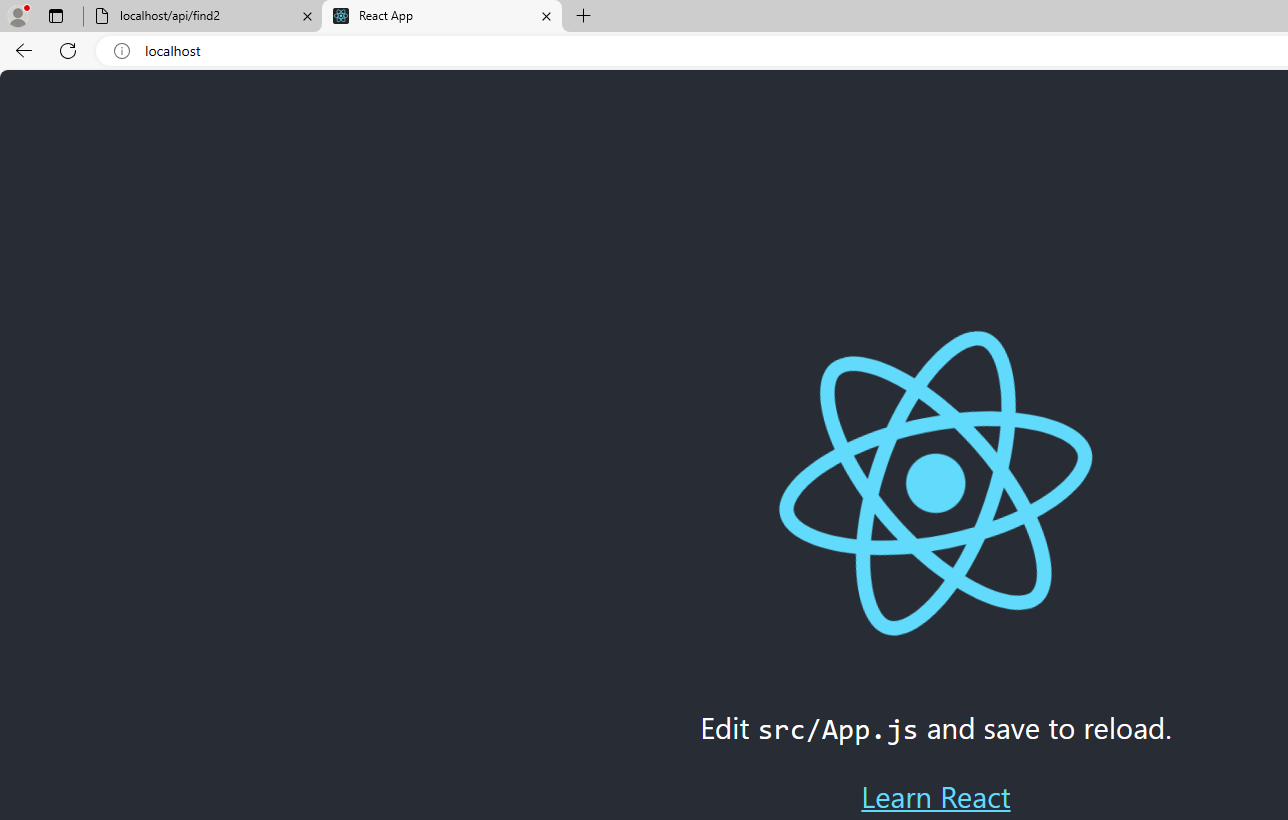Follow the Learn React link
This screenshot has height=820, width=1288.
(x=936, y=797)
